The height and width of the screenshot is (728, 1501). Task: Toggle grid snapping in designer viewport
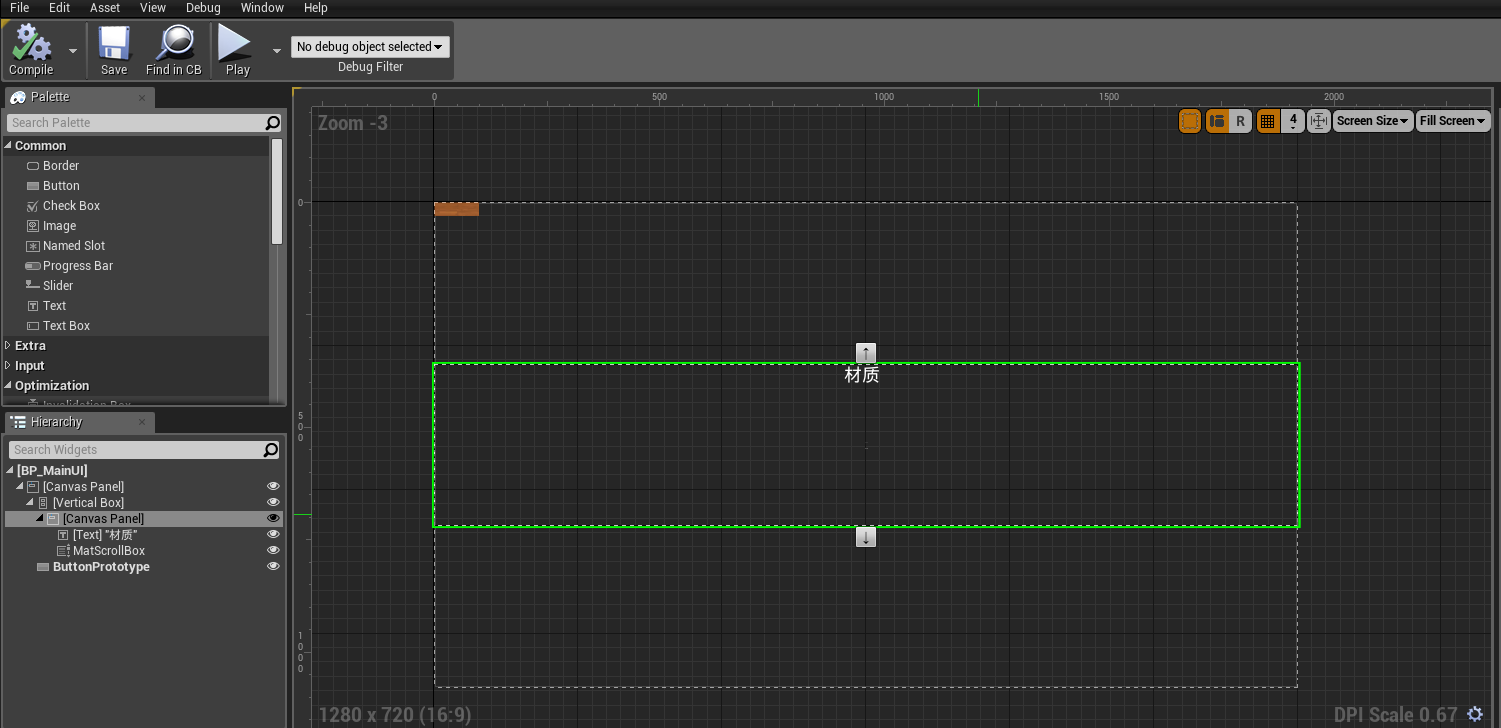1267,121
